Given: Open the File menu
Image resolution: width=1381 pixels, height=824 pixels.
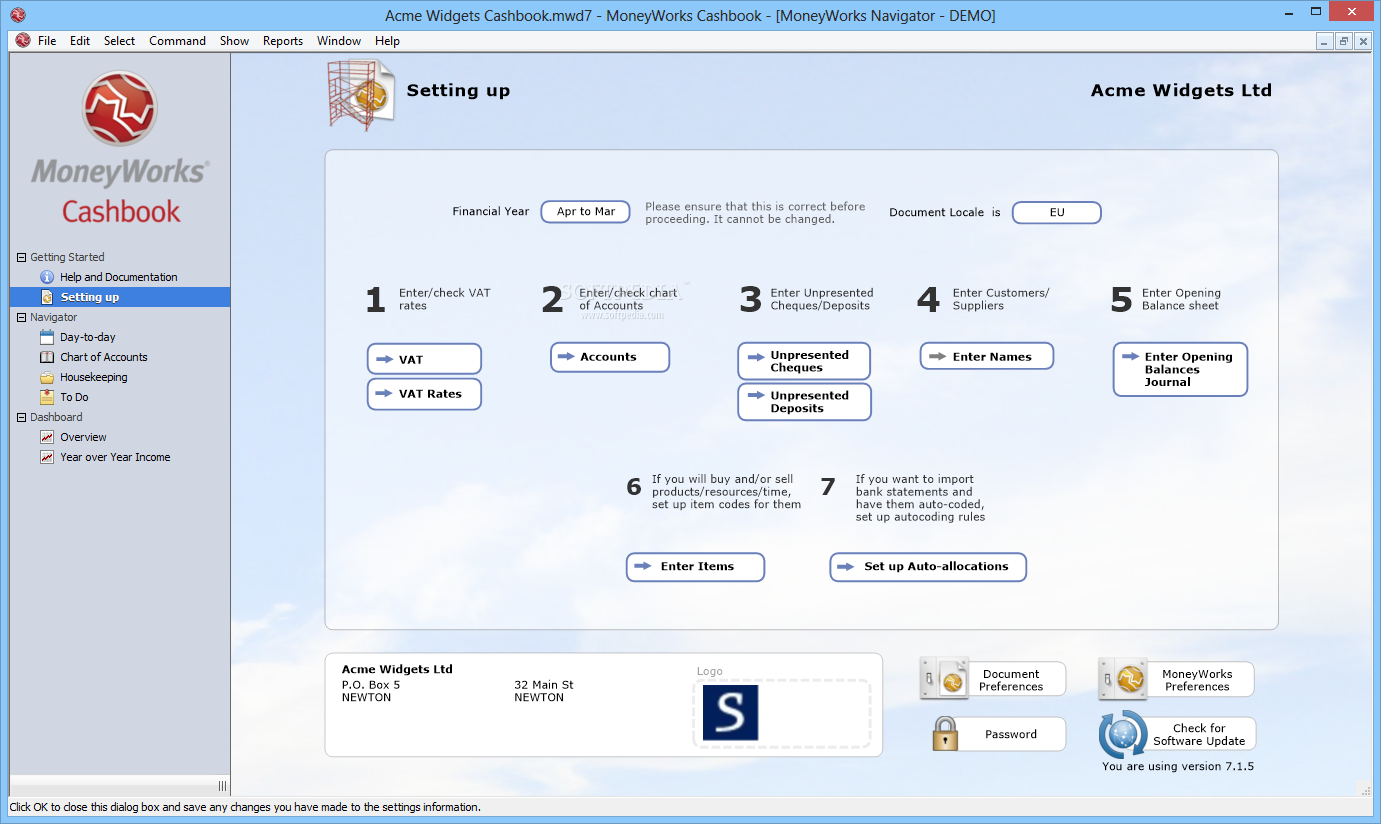Looking at the screenshot, I should [47, 41].
